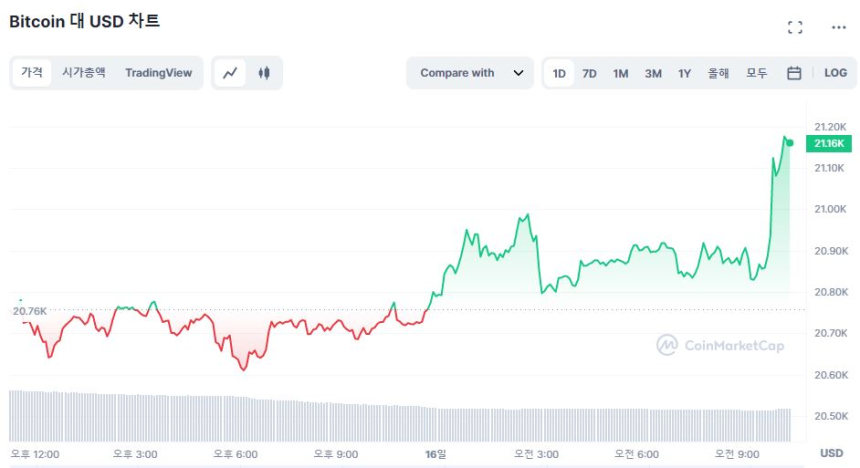This screenshot has width=860, height=468.
Task: Select the 1D time range
Action: pos(559,73)
